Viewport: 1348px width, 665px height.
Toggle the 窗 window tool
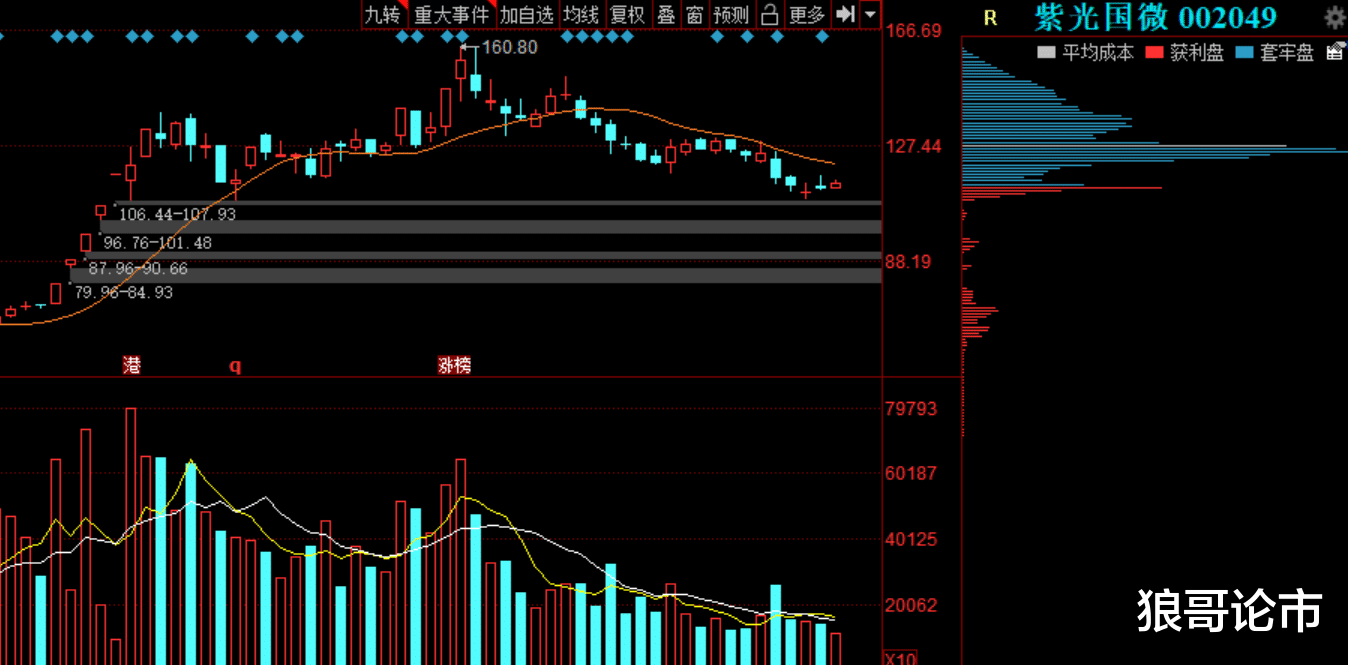coord(694,14)
